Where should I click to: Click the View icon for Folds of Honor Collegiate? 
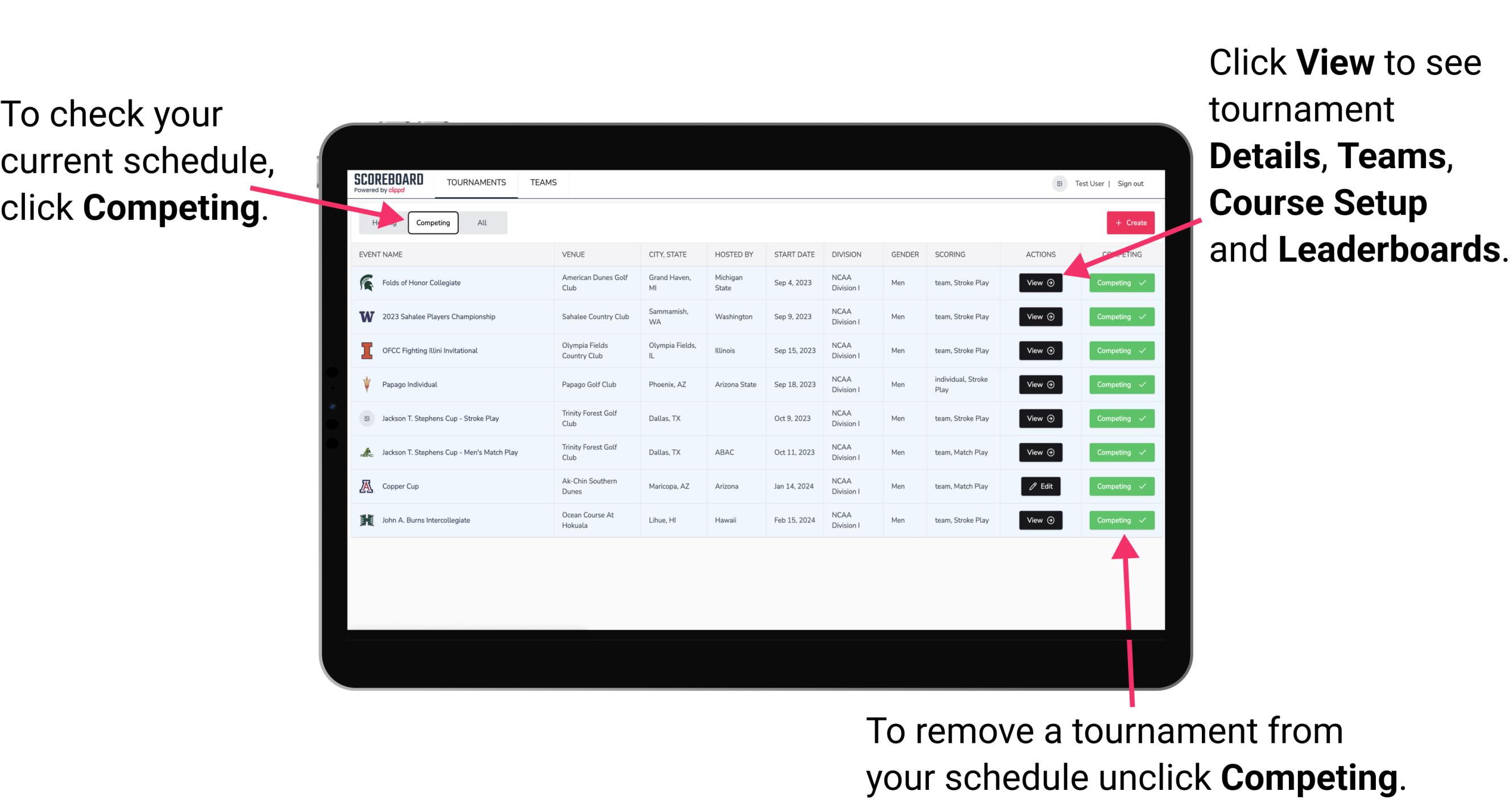click(x=1039, y=283)
